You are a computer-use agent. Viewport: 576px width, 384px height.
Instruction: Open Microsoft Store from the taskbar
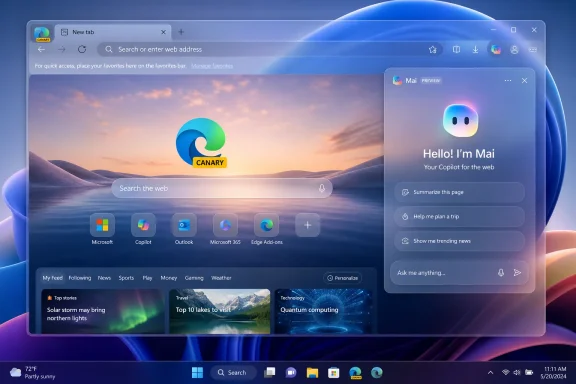coord(334,373)
